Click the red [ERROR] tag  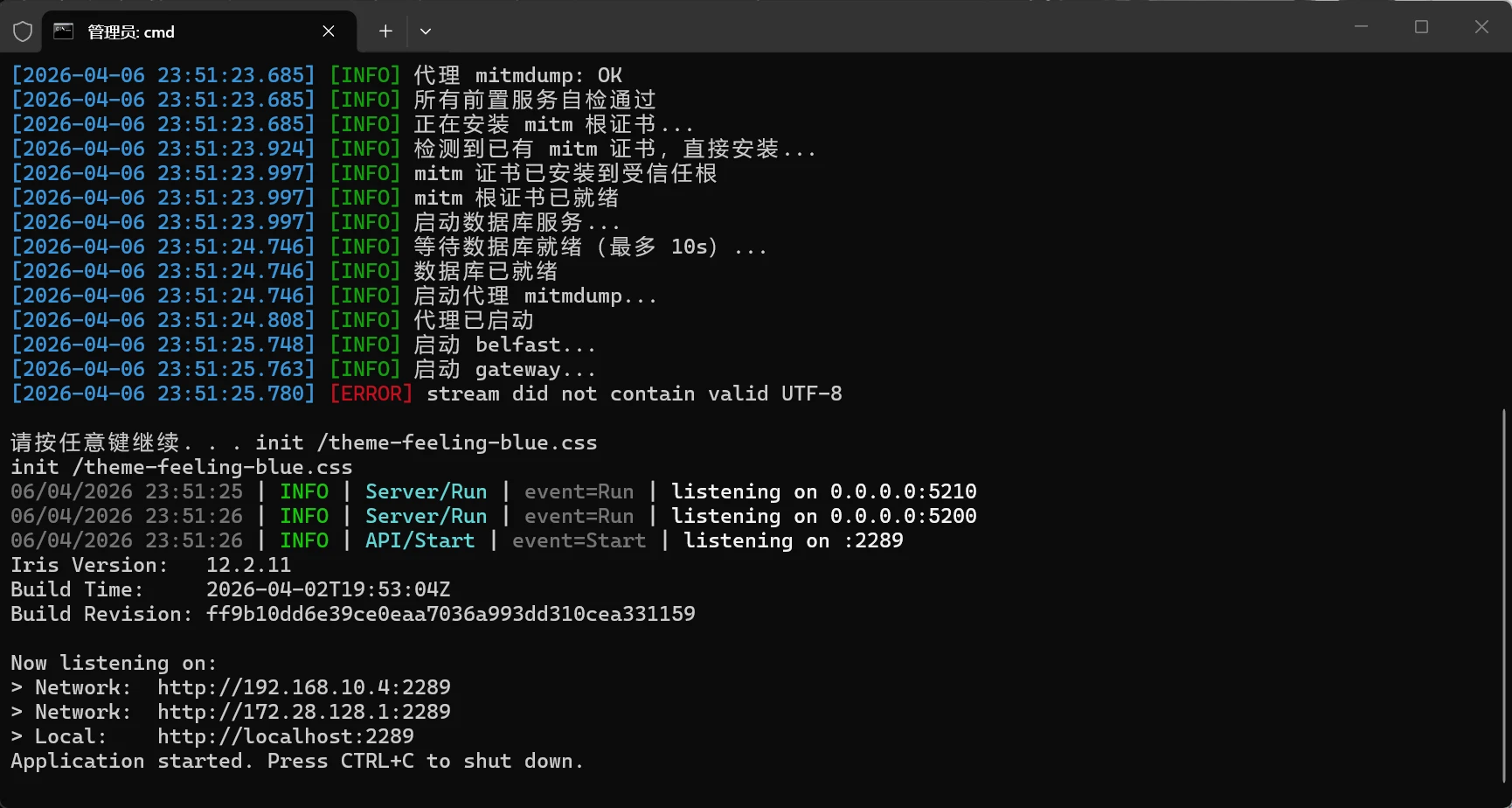(x=371, y=394)
